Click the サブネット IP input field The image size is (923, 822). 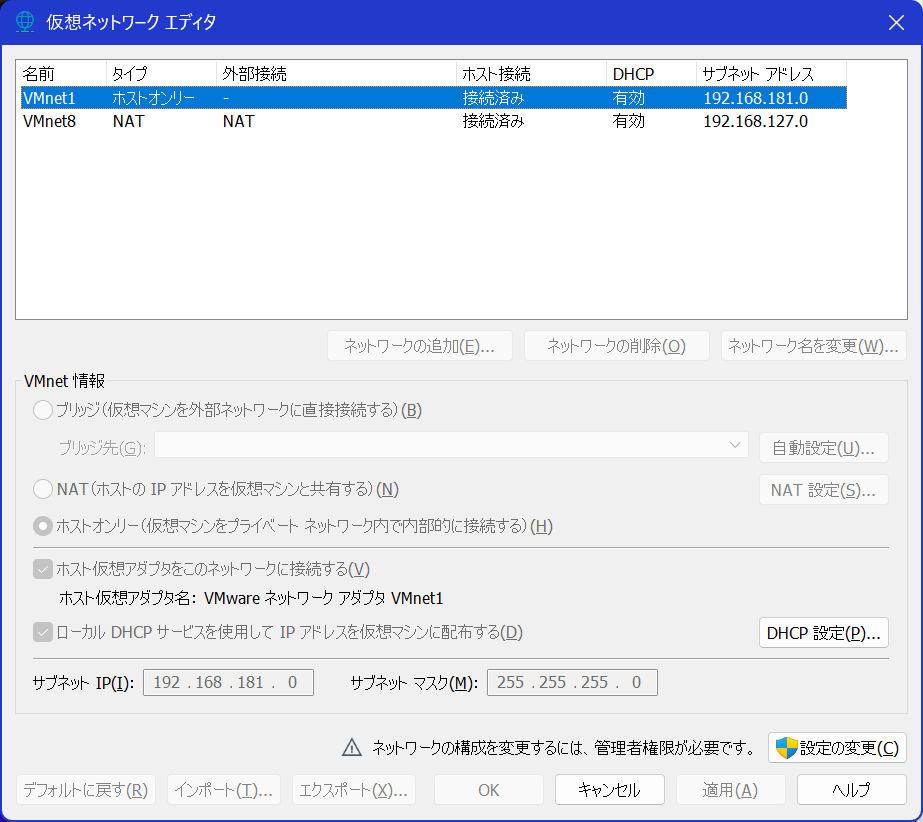point(228,683)
